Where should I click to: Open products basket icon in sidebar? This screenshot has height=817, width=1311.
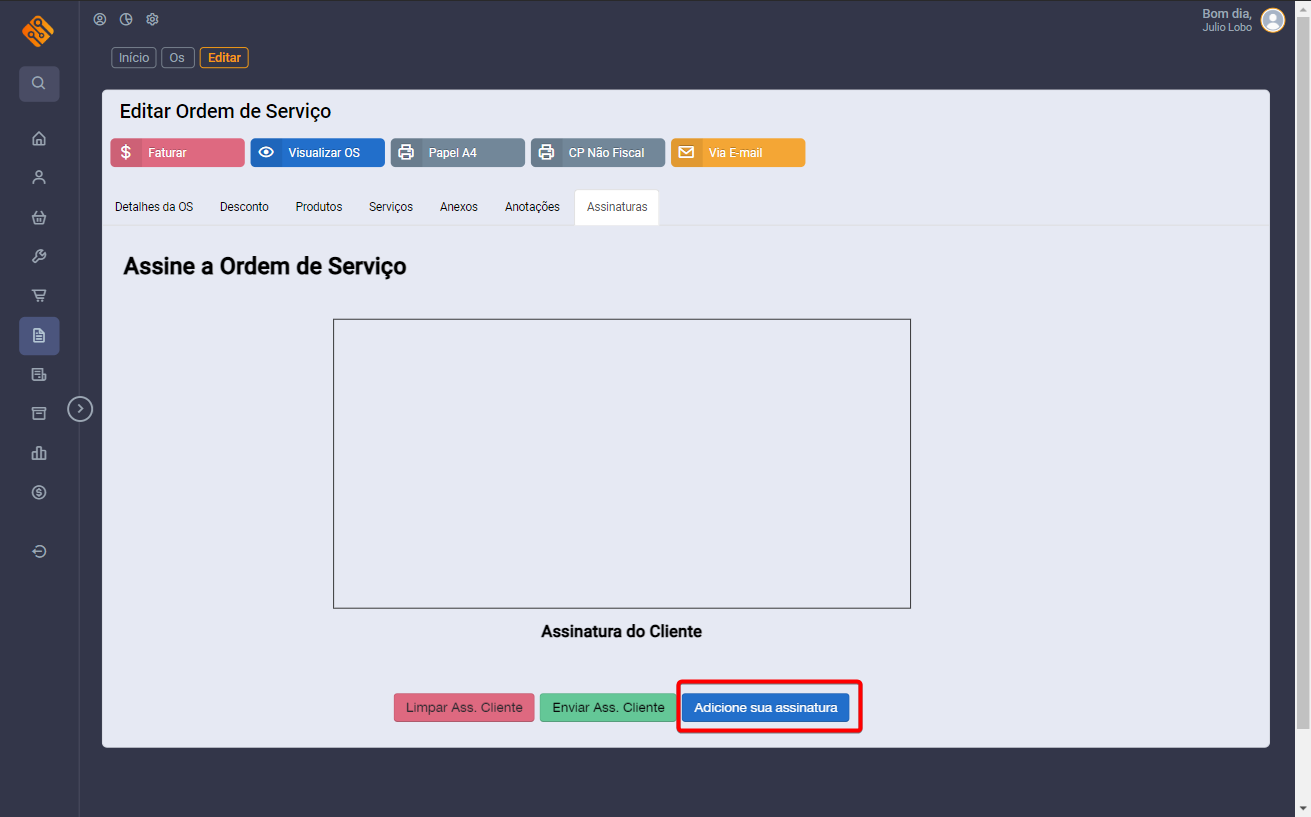click(39, 217)
